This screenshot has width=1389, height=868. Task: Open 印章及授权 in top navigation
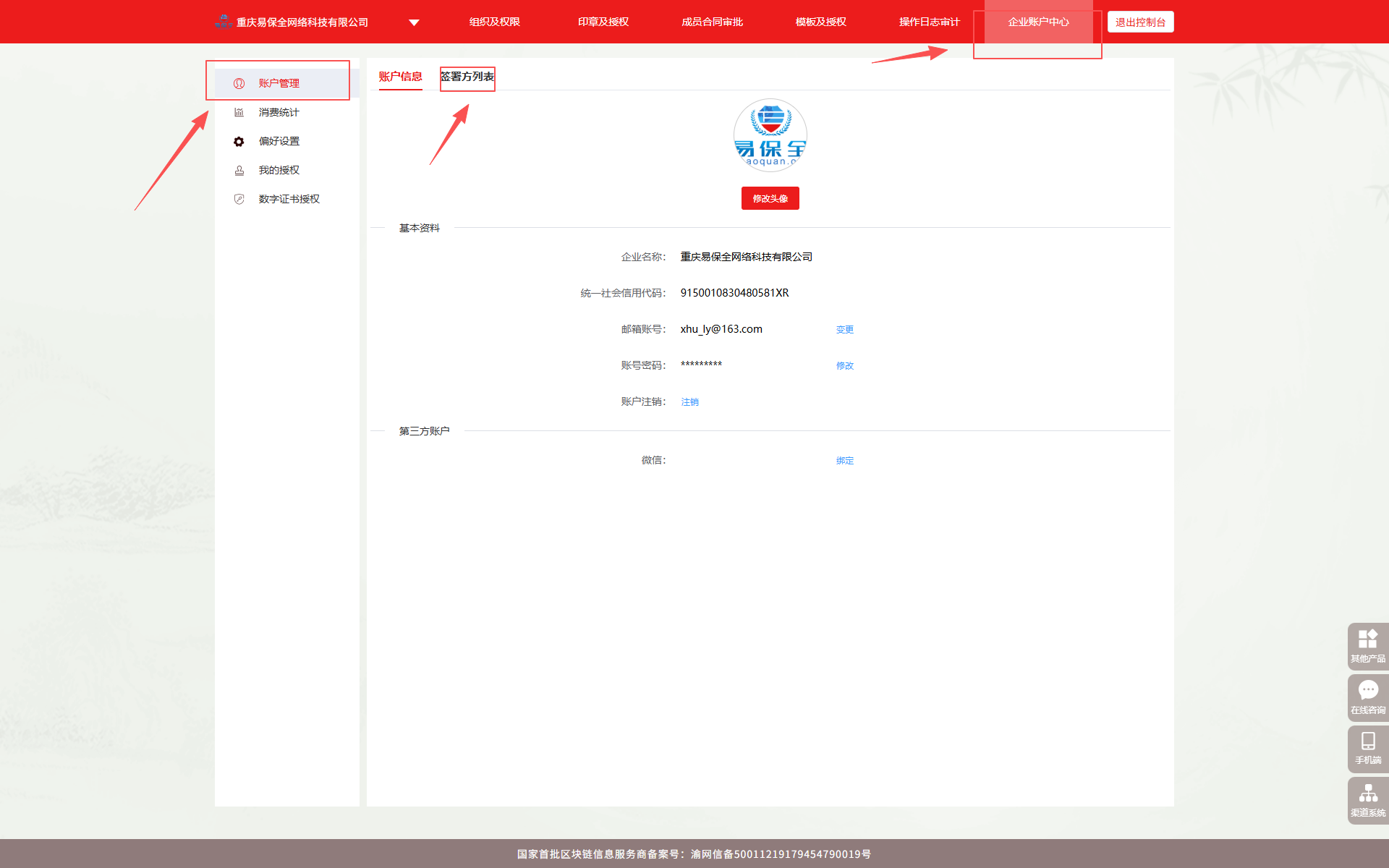click(x=603, y=22)
